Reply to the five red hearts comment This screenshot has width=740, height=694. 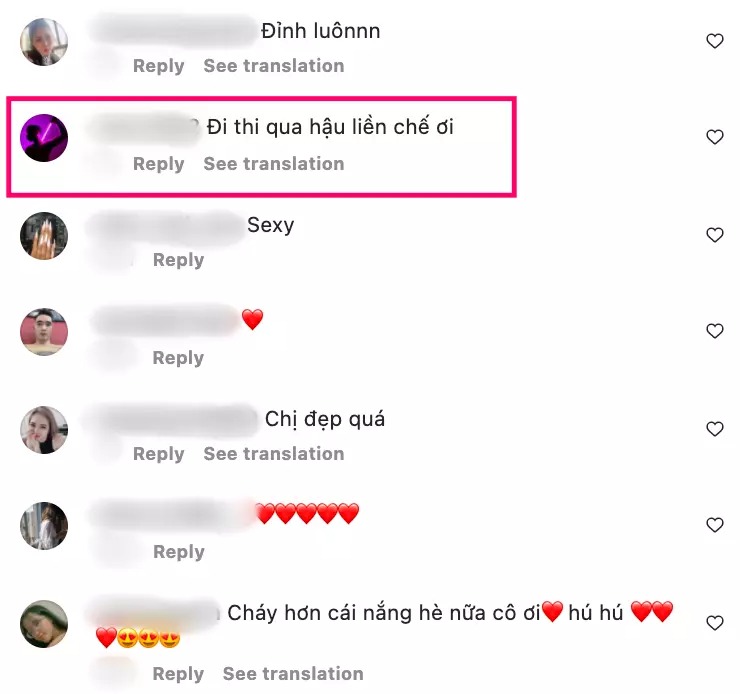pyautogui.click(x=178, y=552)
